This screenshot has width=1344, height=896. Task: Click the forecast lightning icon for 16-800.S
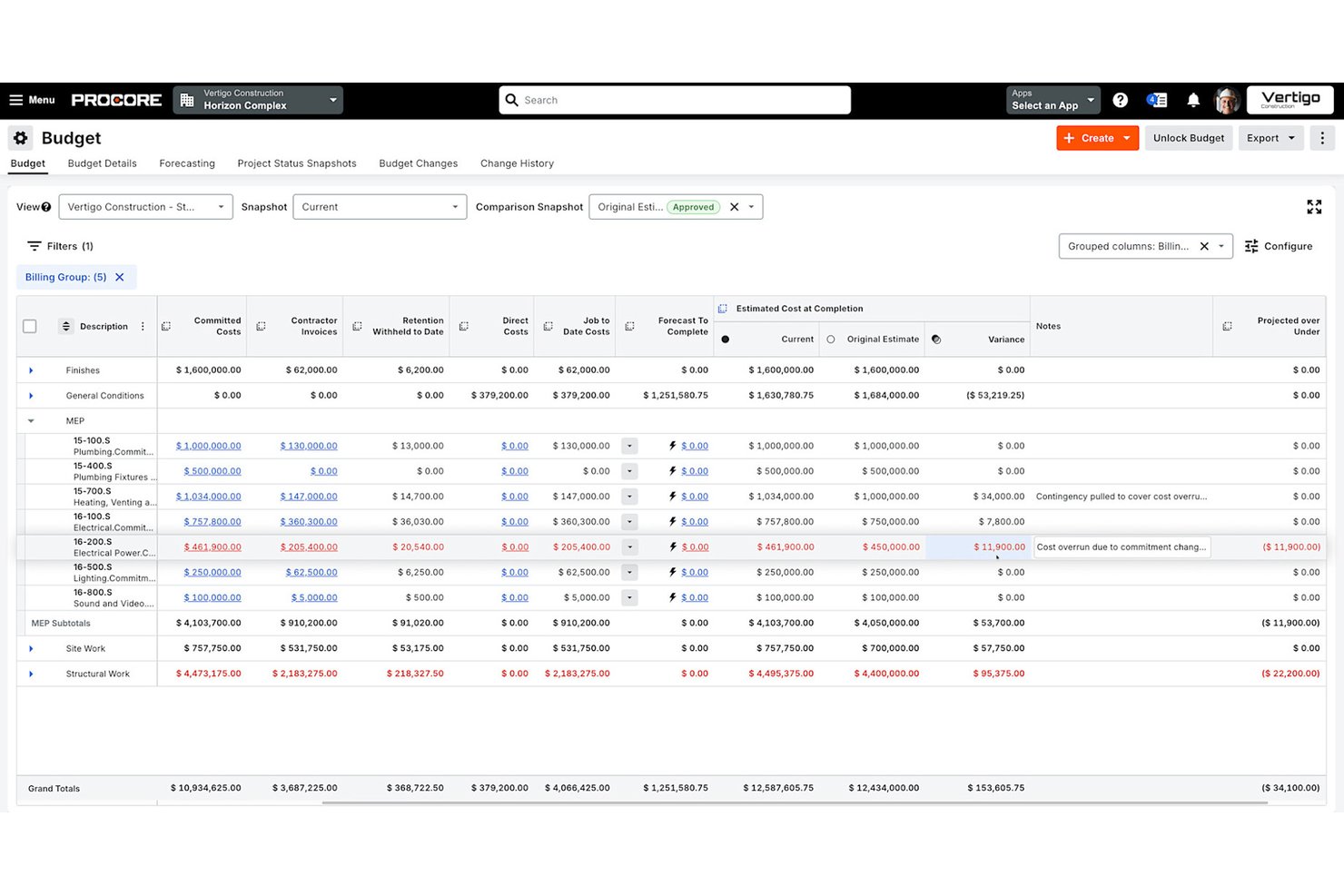tap(673, 597)
